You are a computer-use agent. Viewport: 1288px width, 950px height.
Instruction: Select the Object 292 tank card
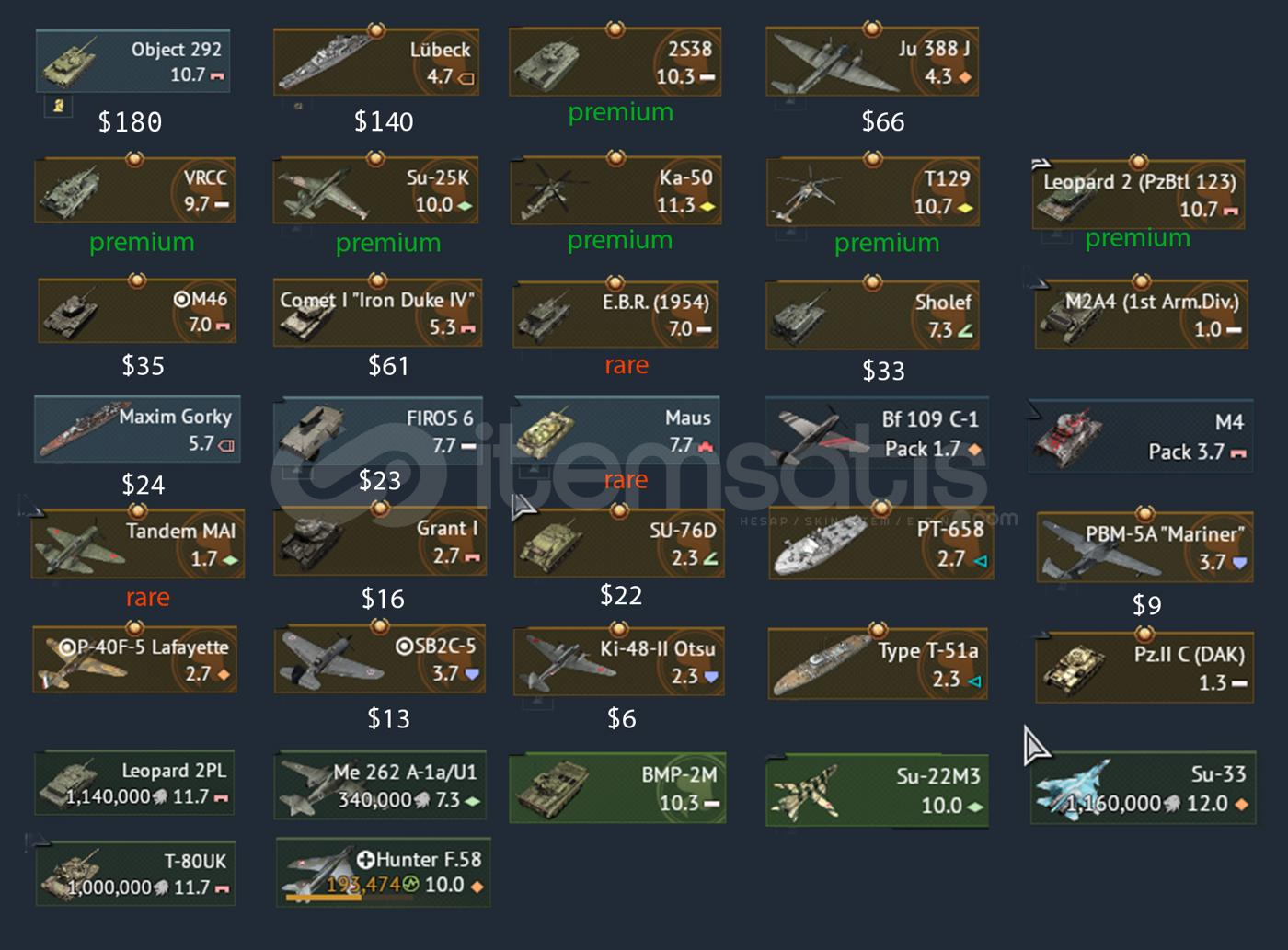click(132, 61)
